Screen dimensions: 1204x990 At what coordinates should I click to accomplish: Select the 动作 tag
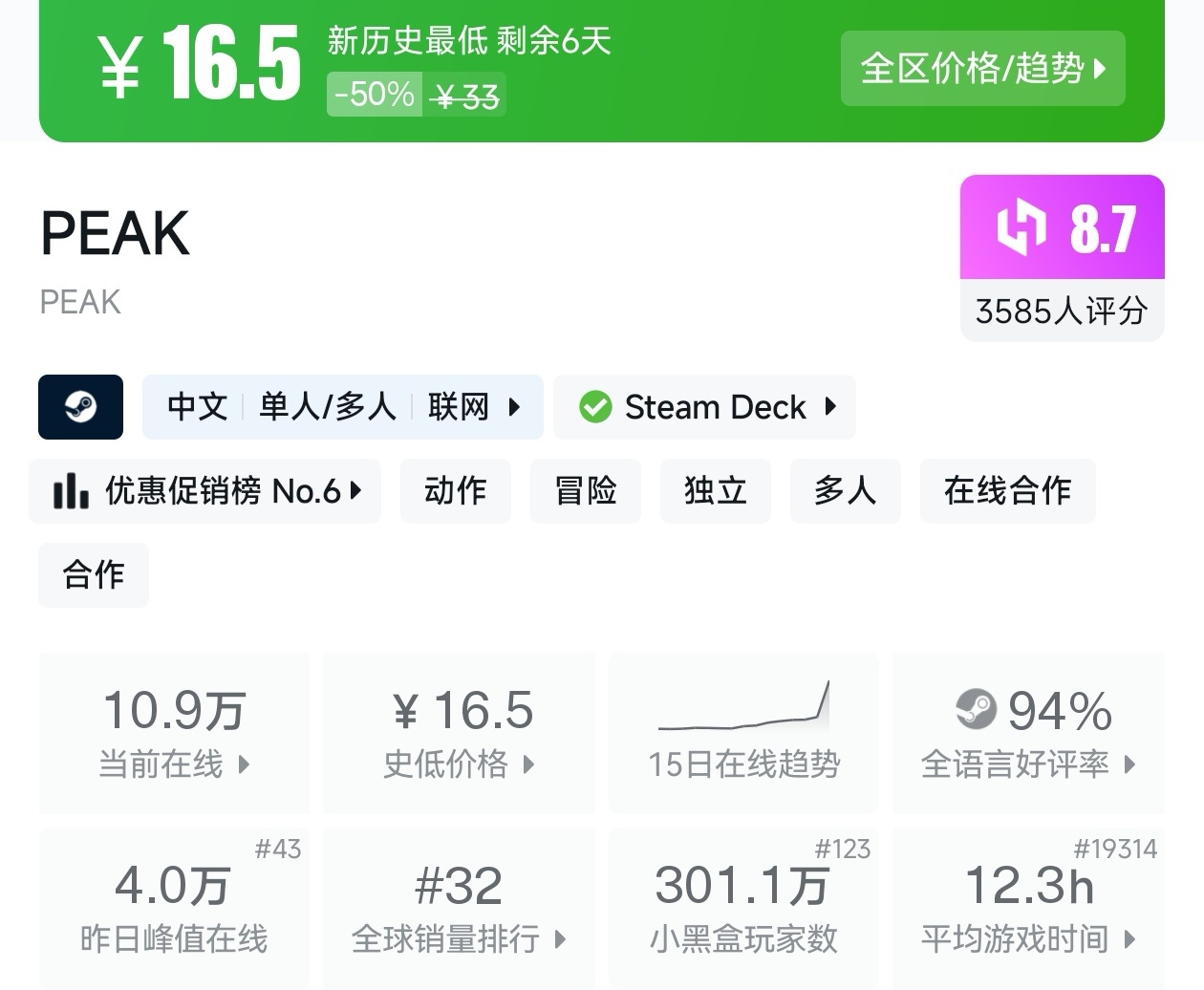[x=456, y=491]
